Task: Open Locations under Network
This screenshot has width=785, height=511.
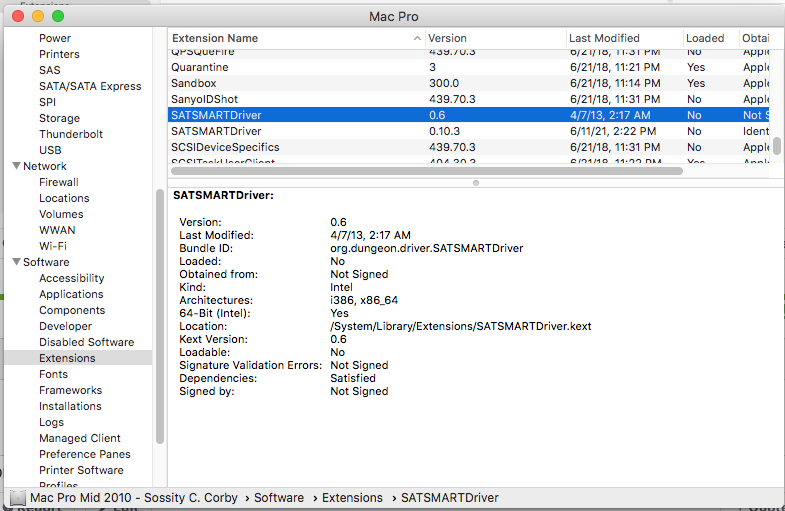Action: point(64,198)
